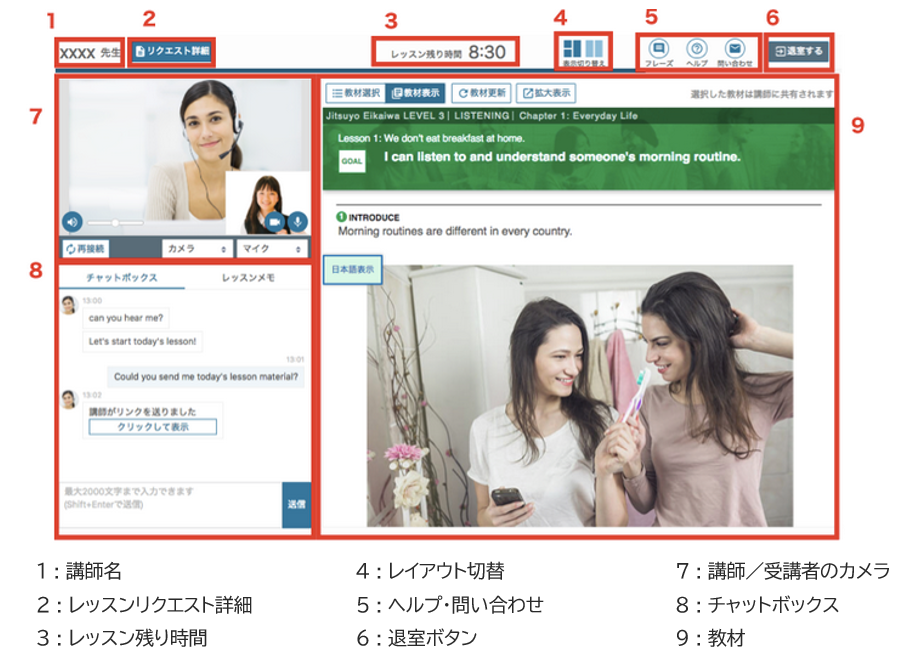Click the クリックして表示 link button
This screenshot has height=662, width=912.
click(x=152, y=427)
